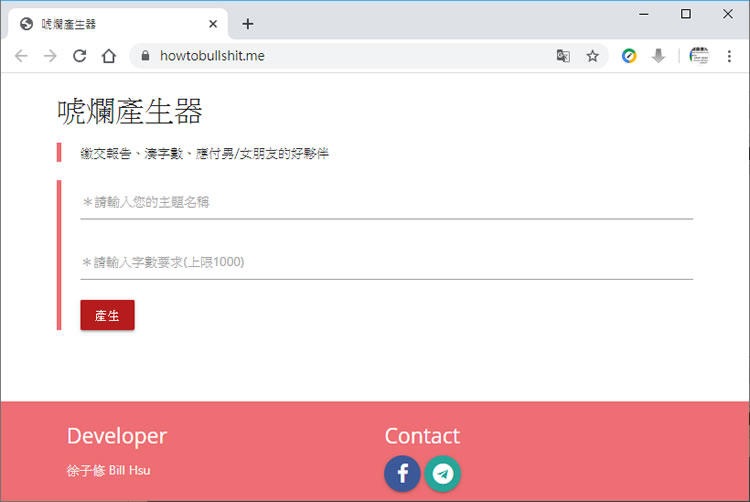Open a new browser tab
This screenshot has width=750, height=502.
[247, 24]
